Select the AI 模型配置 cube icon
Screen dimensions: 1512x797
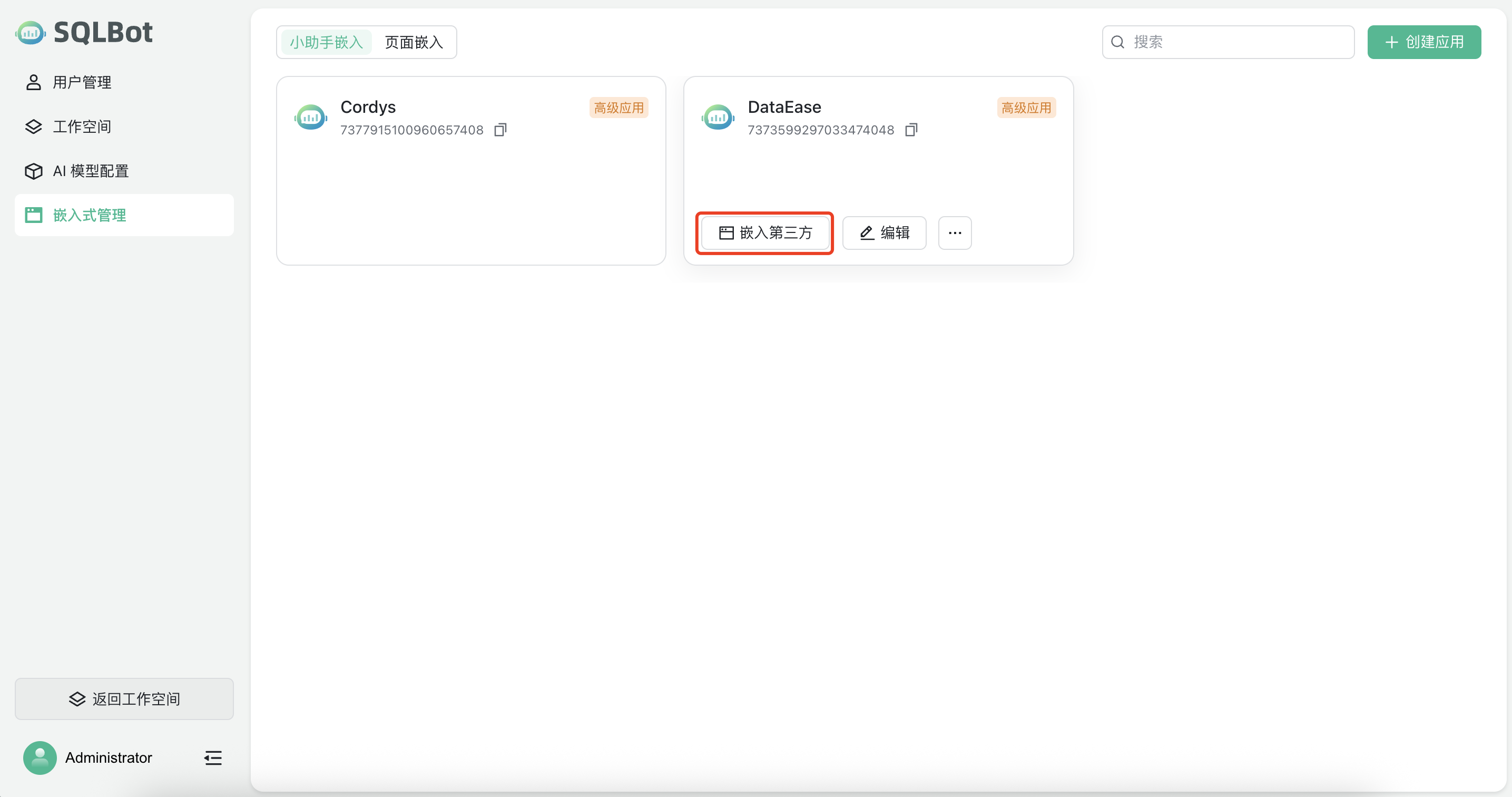pyautogui.click(x=34, y=171)
